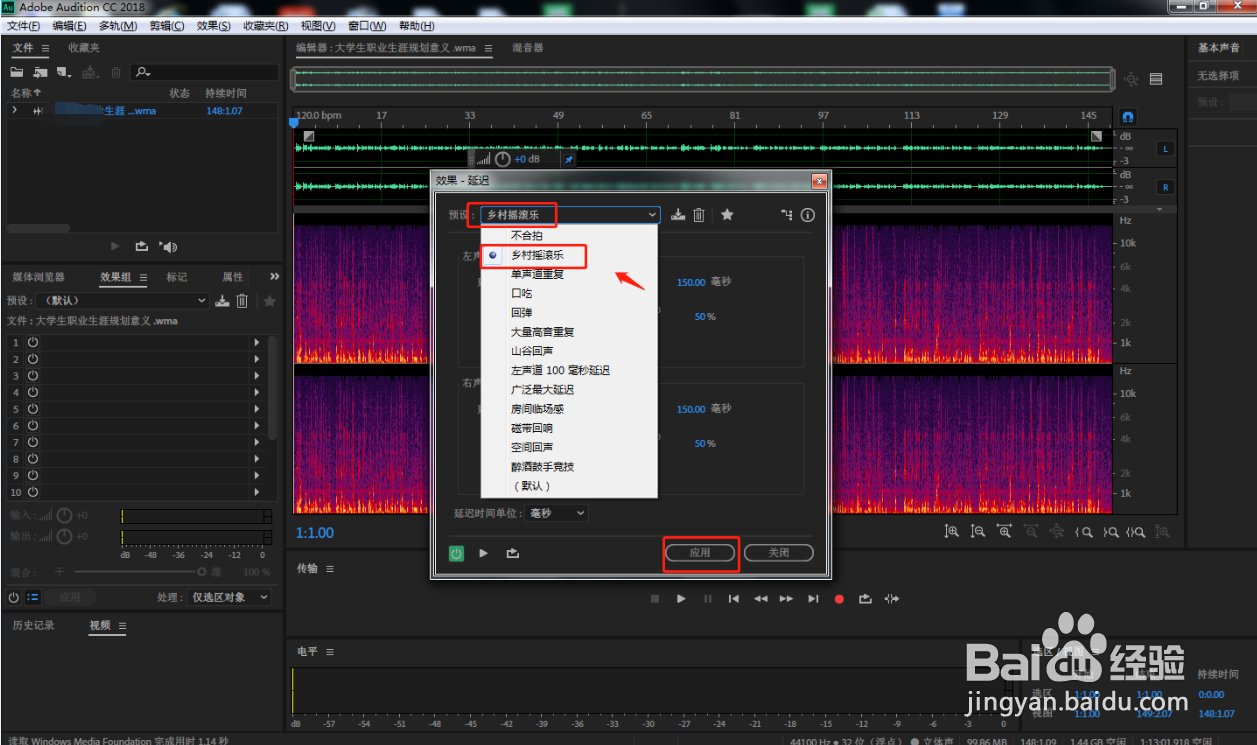This screenshot has width=1257, height=745.
Task: Toggle effects rack main power button
Action: pos(13,597)
